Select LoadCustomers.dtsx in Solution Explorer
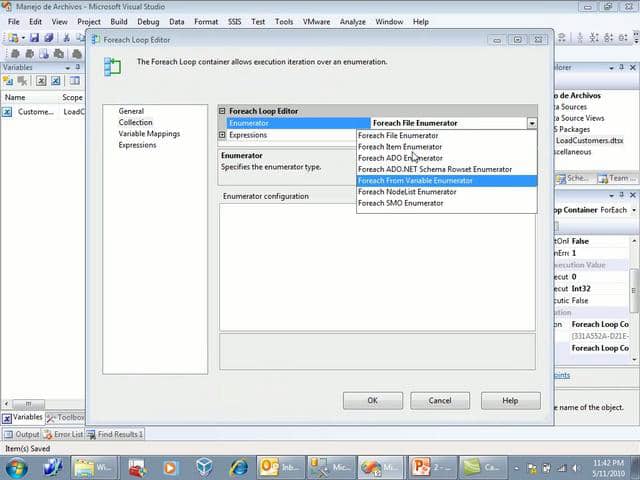This screenshot has height=480, width=640. tap(589, 140)
